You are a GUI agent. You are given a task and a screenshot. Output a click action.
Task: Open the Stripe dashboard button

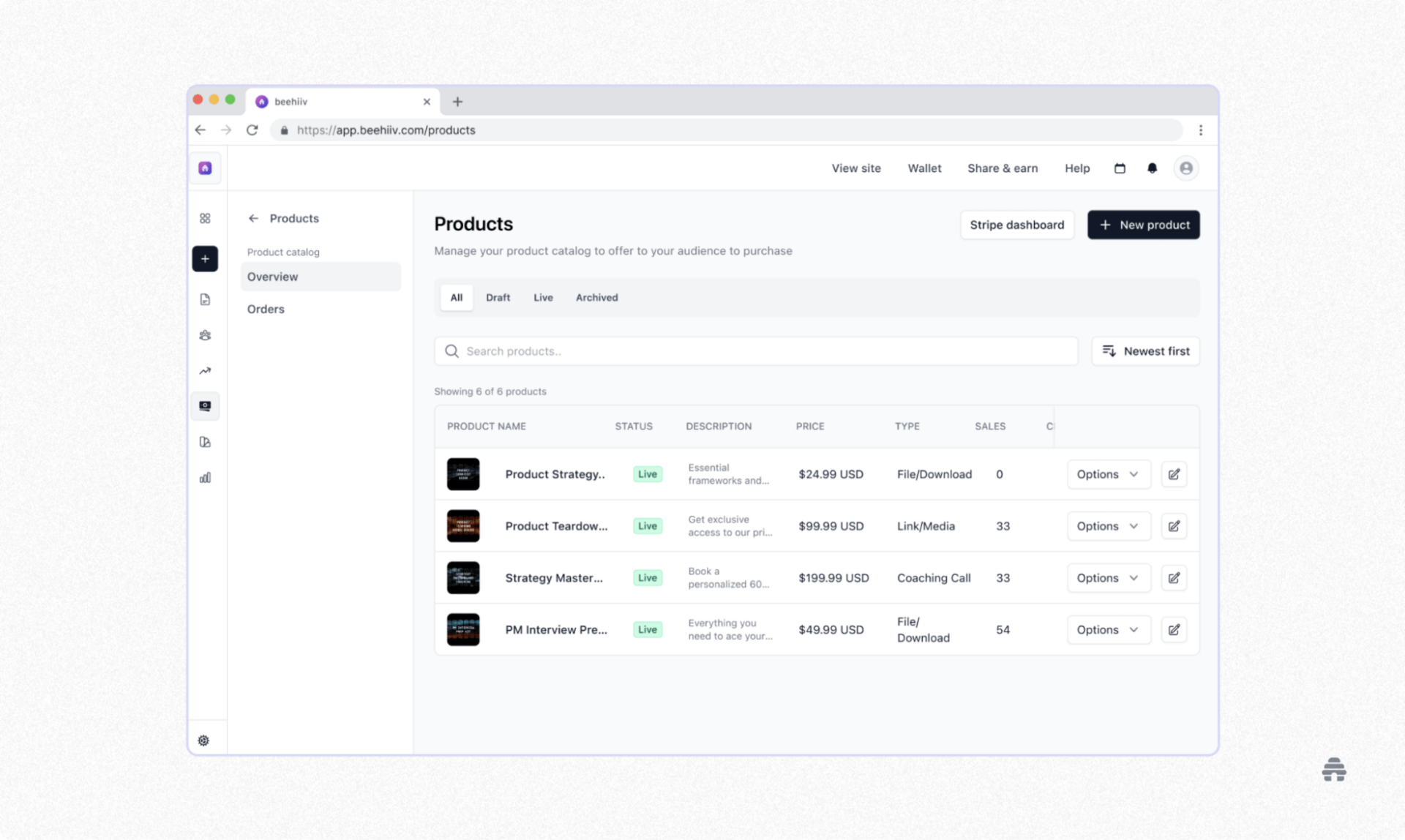click(1016, 225)
